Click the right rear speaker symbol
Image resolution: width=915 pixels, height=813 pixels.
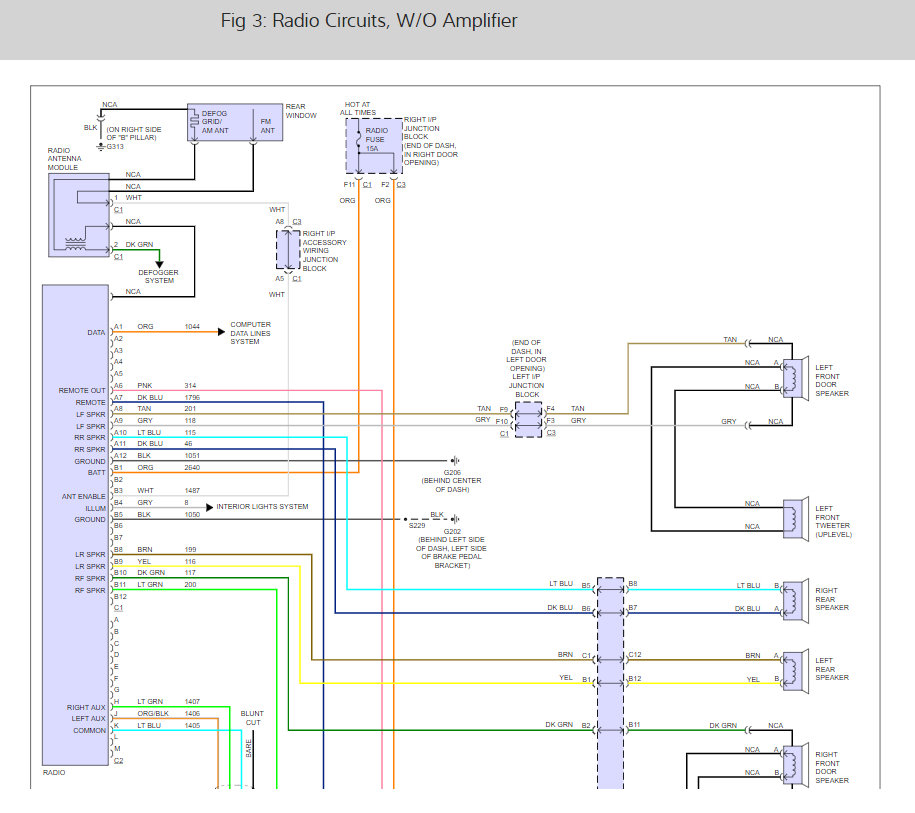[x=795, y=601]
